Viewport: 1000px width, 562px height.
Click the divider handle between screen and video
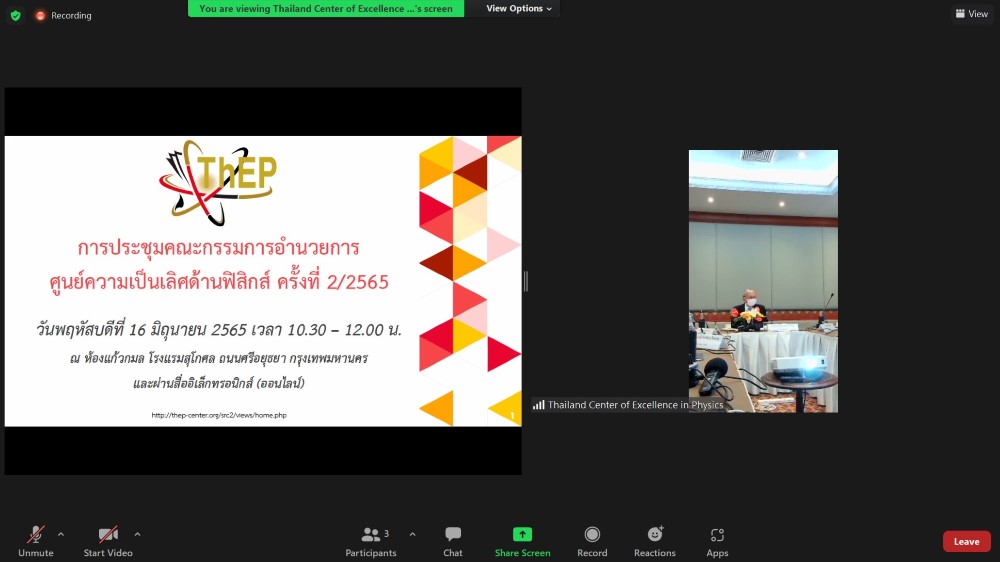click(x=526, y=281)
